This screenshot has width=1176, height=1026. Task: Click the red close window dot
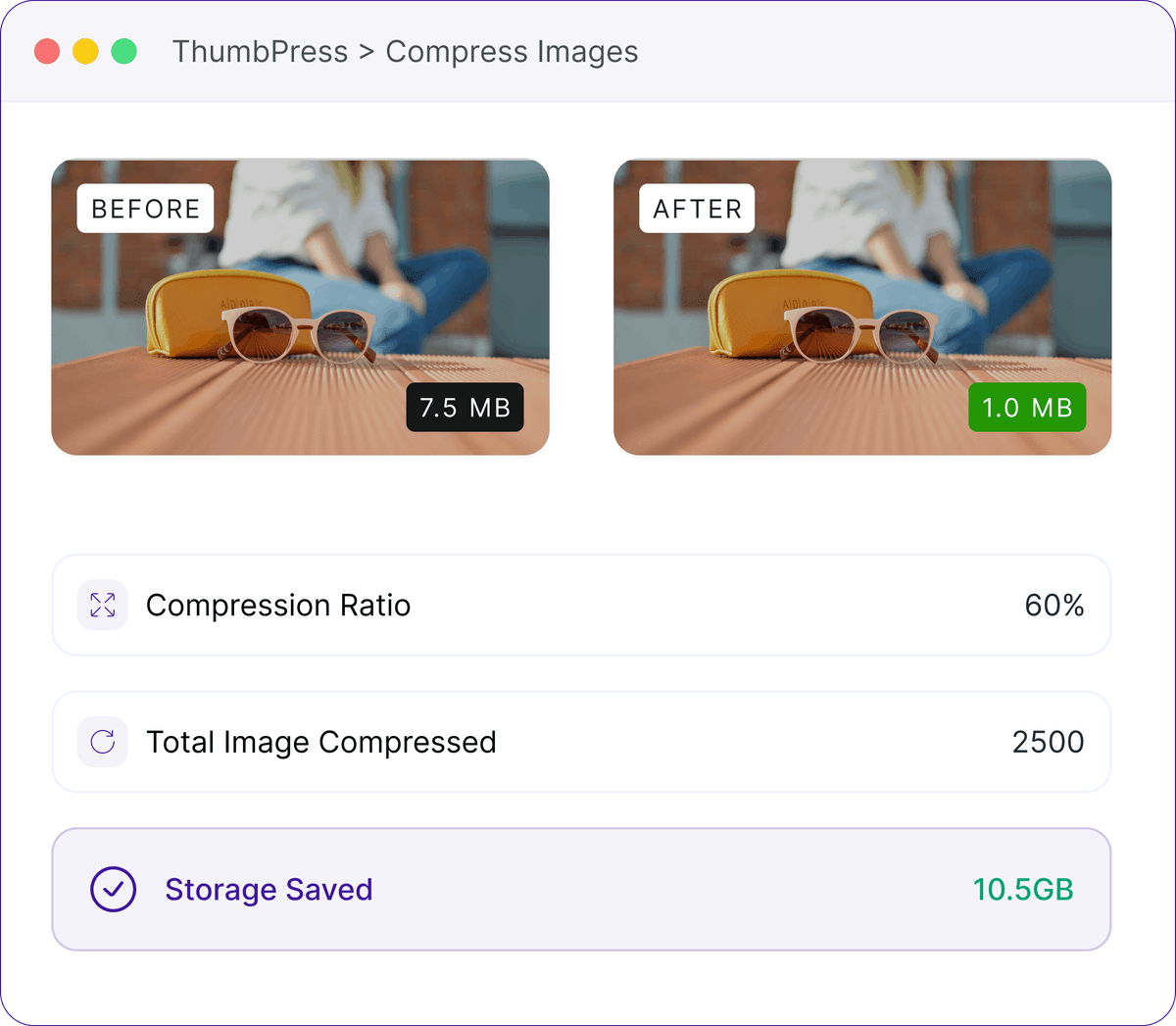(x=47, y=51)
